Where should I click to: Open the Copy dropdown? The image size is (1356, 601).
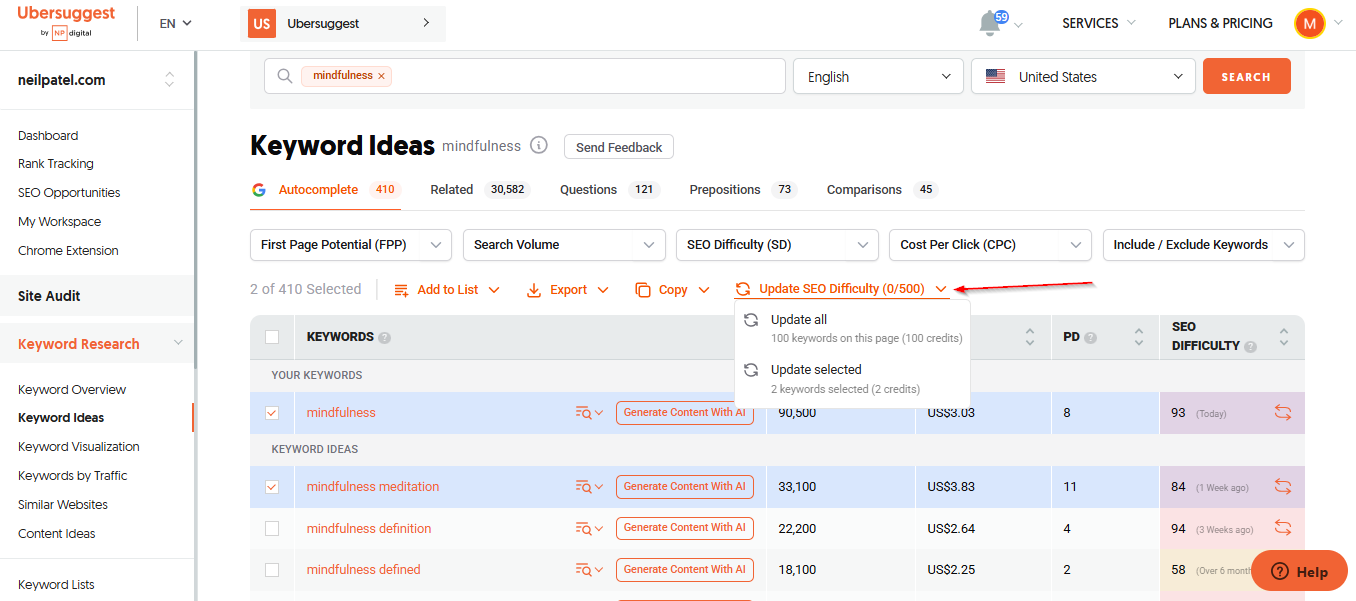[672, 290]
